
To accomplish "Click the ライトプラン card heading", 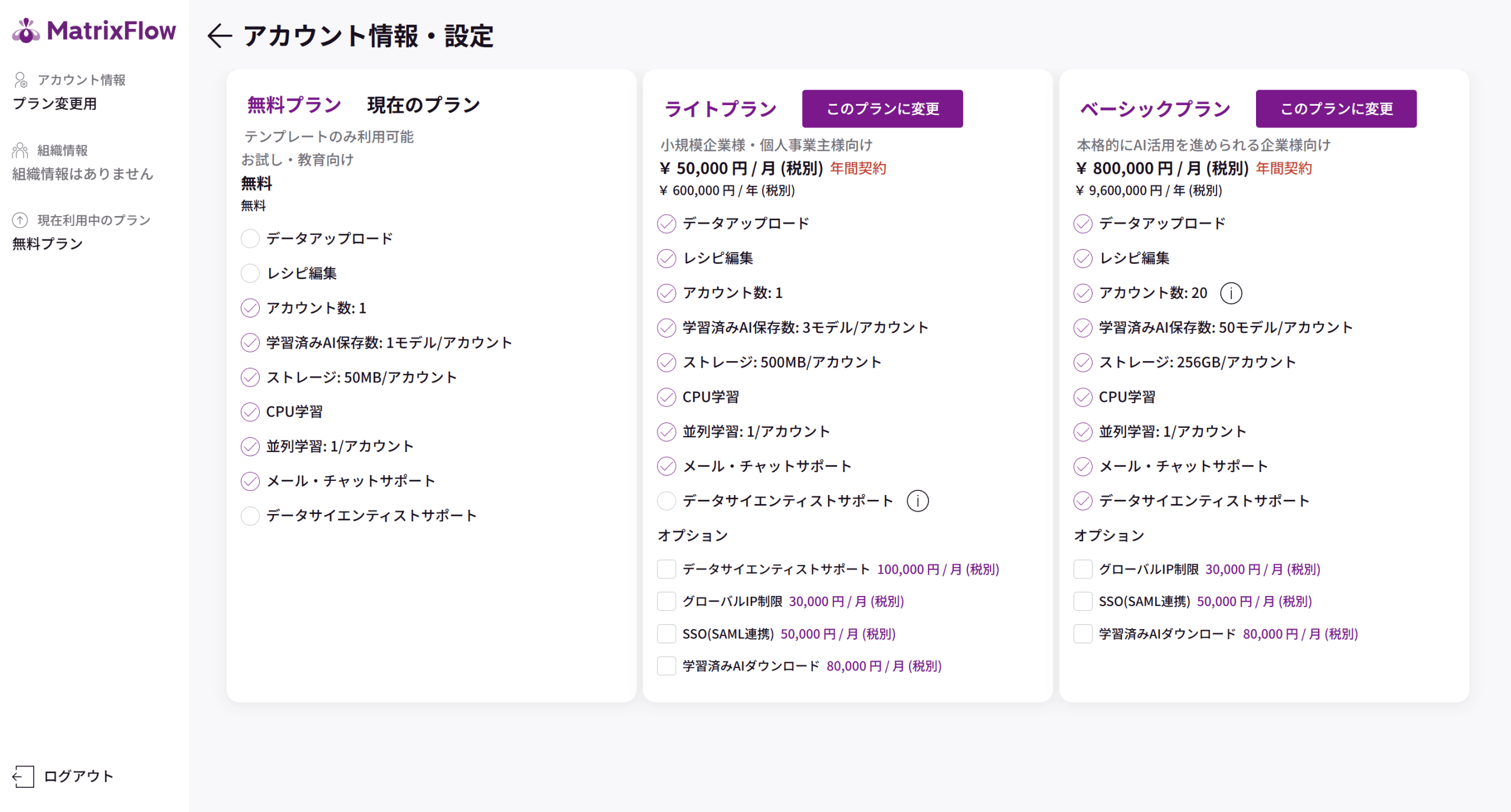I will (720, 109).
